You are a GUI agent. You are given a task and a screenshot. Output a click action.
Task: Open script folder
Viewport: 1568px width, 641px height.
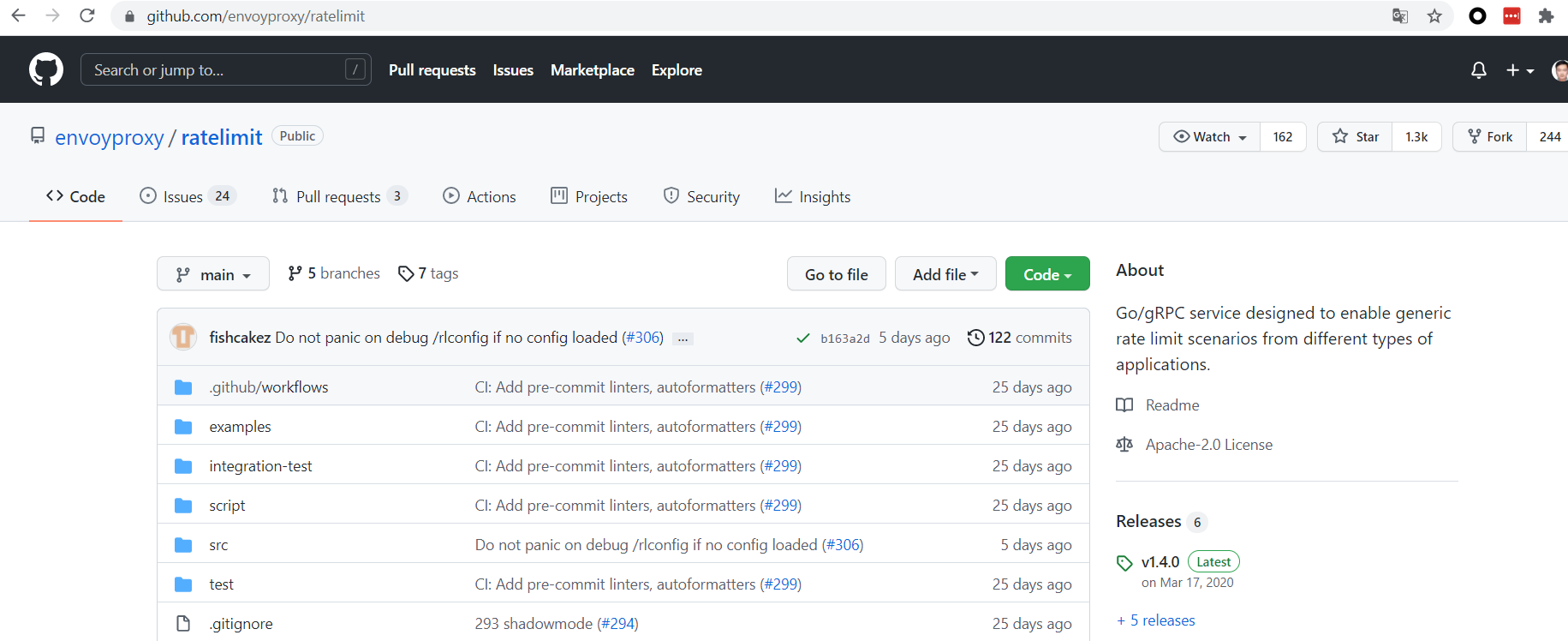click(227, 506)
